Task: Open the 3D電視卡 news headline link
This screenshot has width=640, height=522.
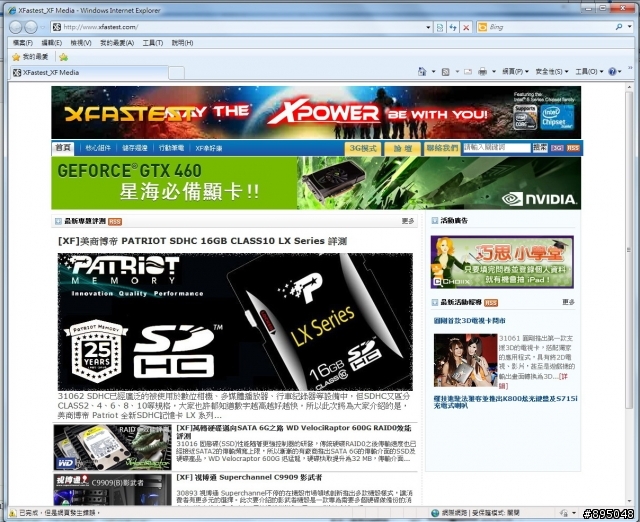Action: click(x=469, y=321)
